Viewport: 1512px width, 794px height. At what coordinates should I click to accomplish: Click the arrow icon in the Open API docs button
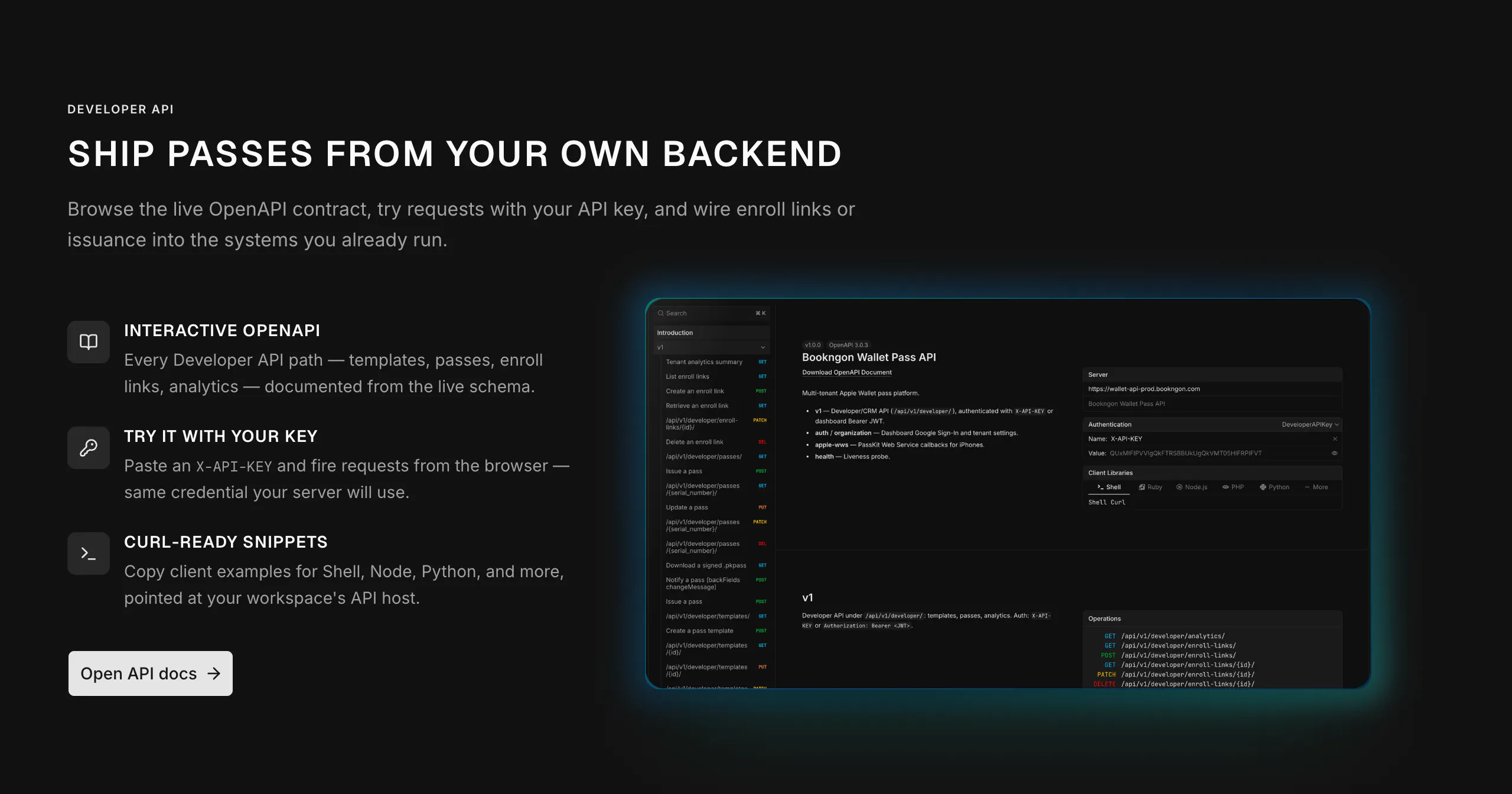tap(214, 673)
